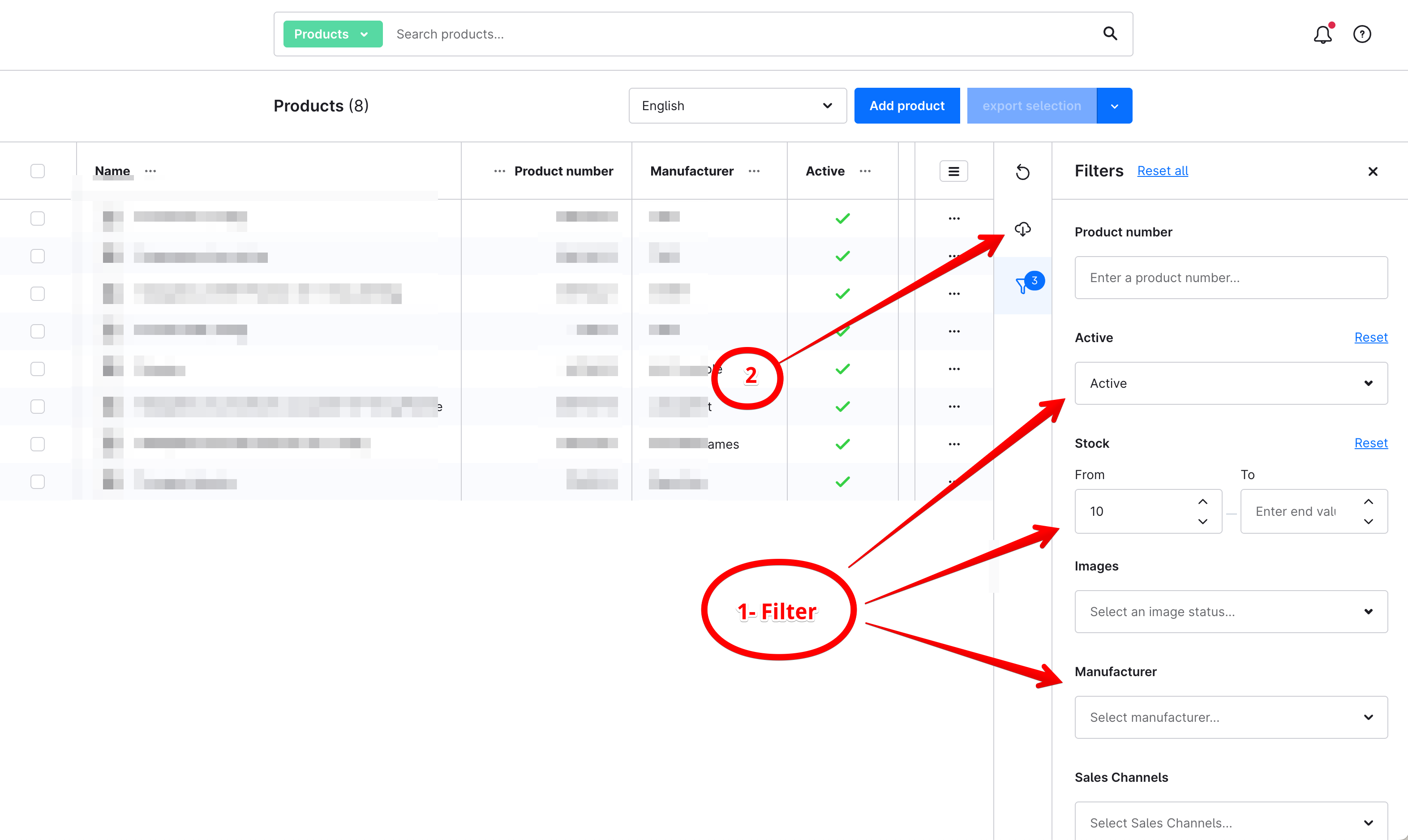This screenshot has width=1408, height=840.
Task: Sort by Active column header
Action: click(x=825, y=171)
